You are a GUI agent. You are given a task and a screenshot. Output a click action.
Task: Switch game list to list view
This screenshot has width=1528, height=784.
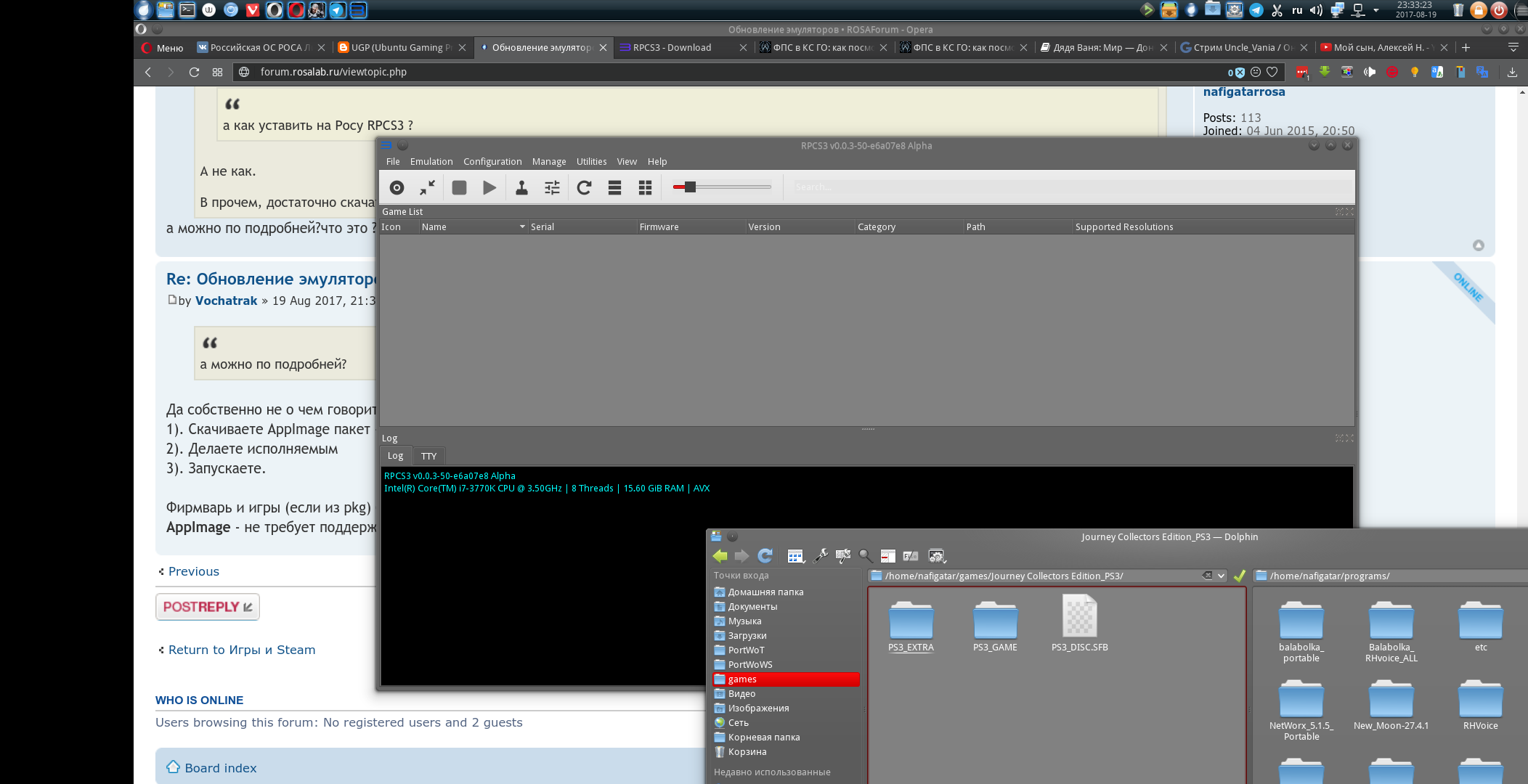[614, 188]
